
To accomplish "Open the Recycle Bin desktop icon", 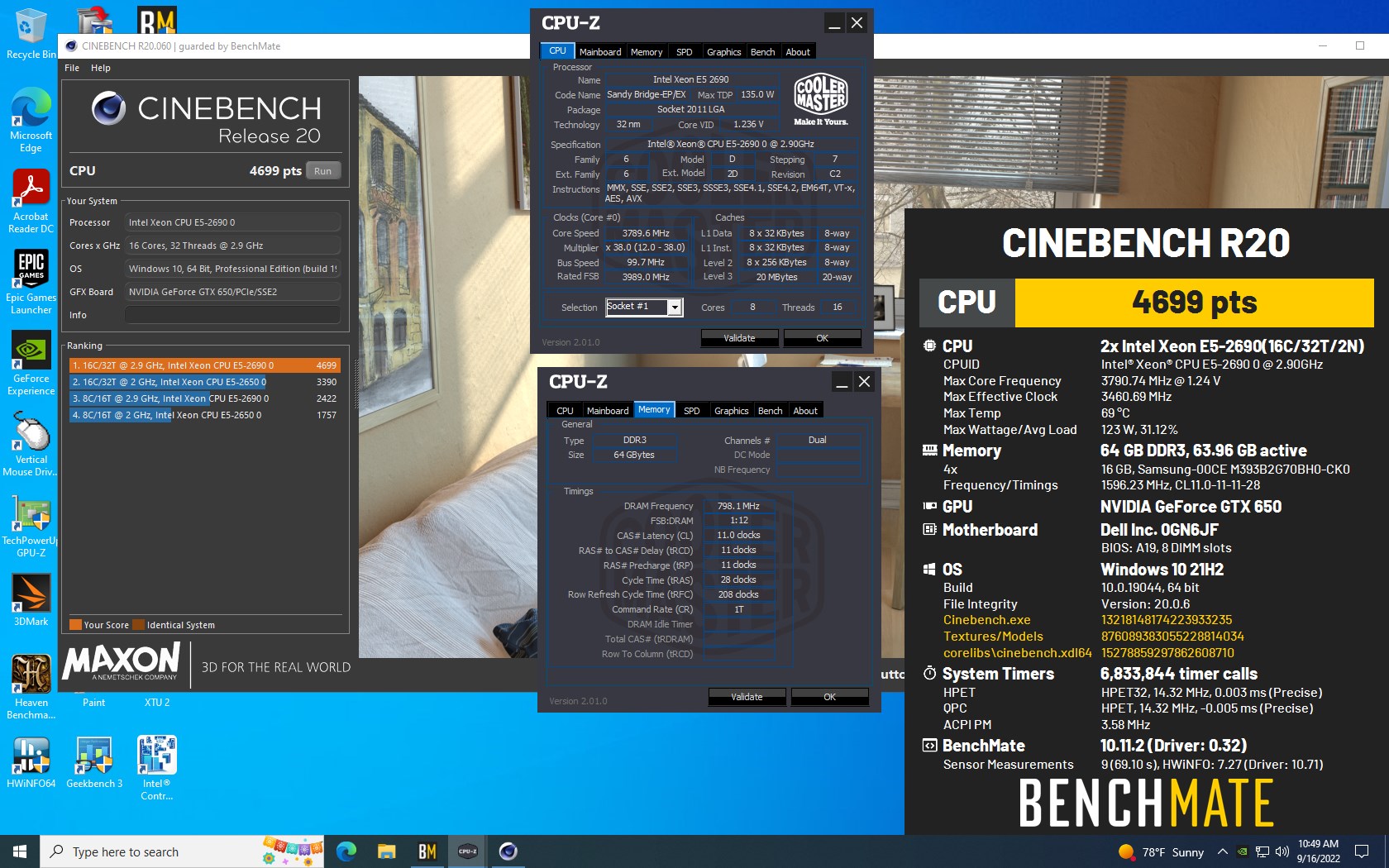I will 30,33.
